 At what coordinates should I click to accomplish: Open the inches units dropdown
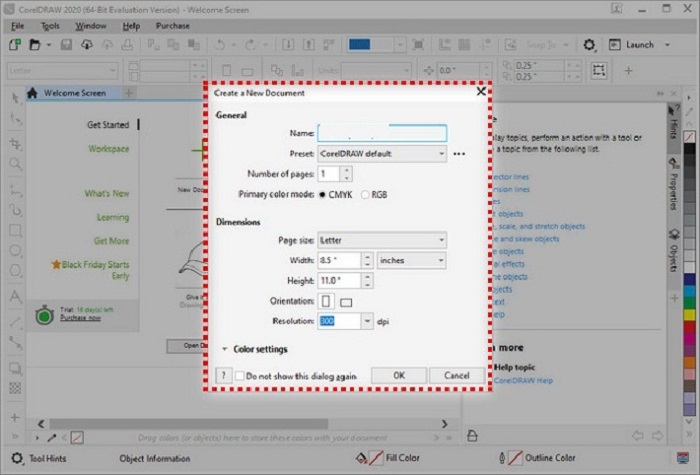(412, 260)
